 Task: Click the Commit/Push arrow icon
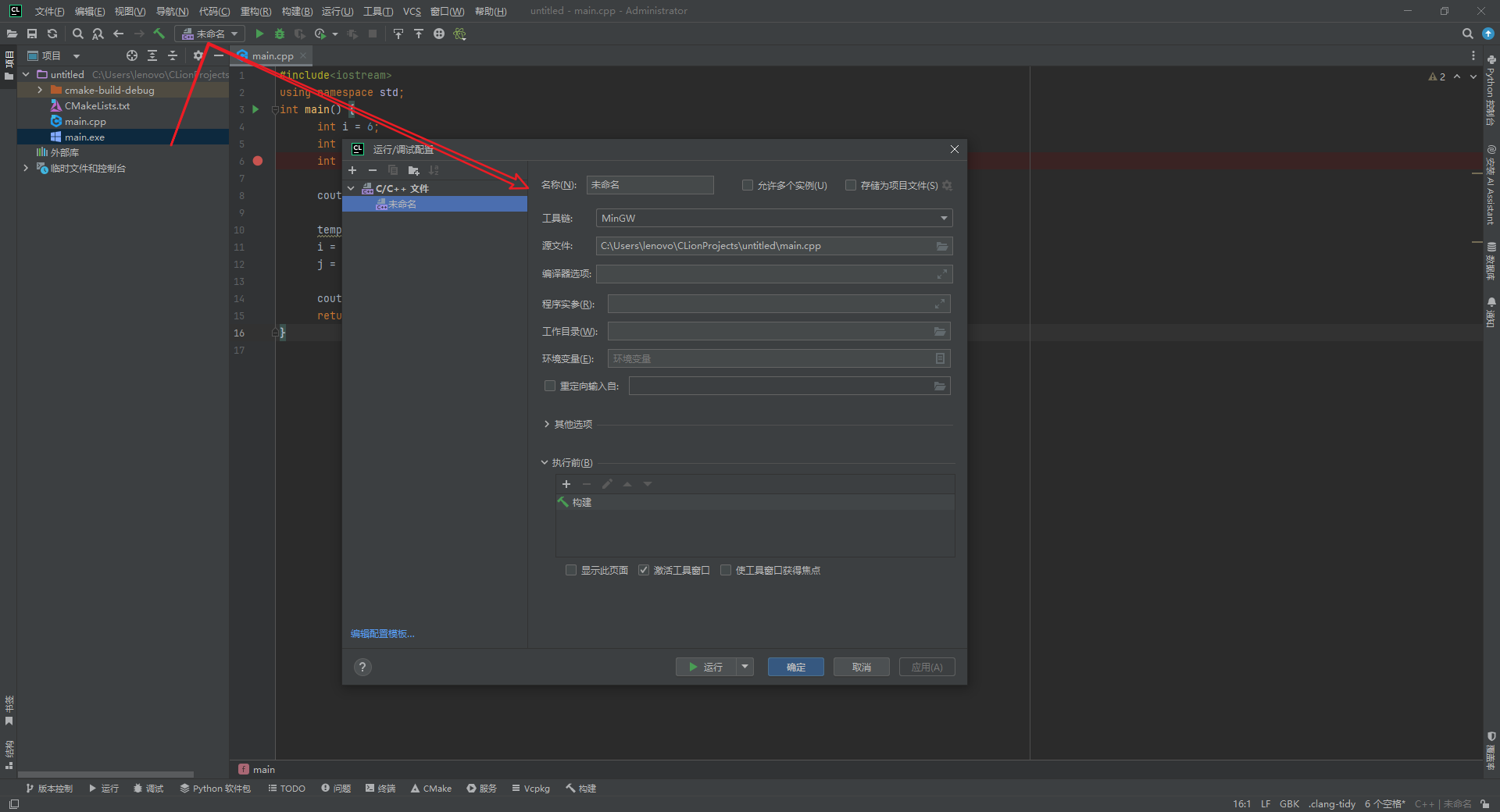pos(419,34)
